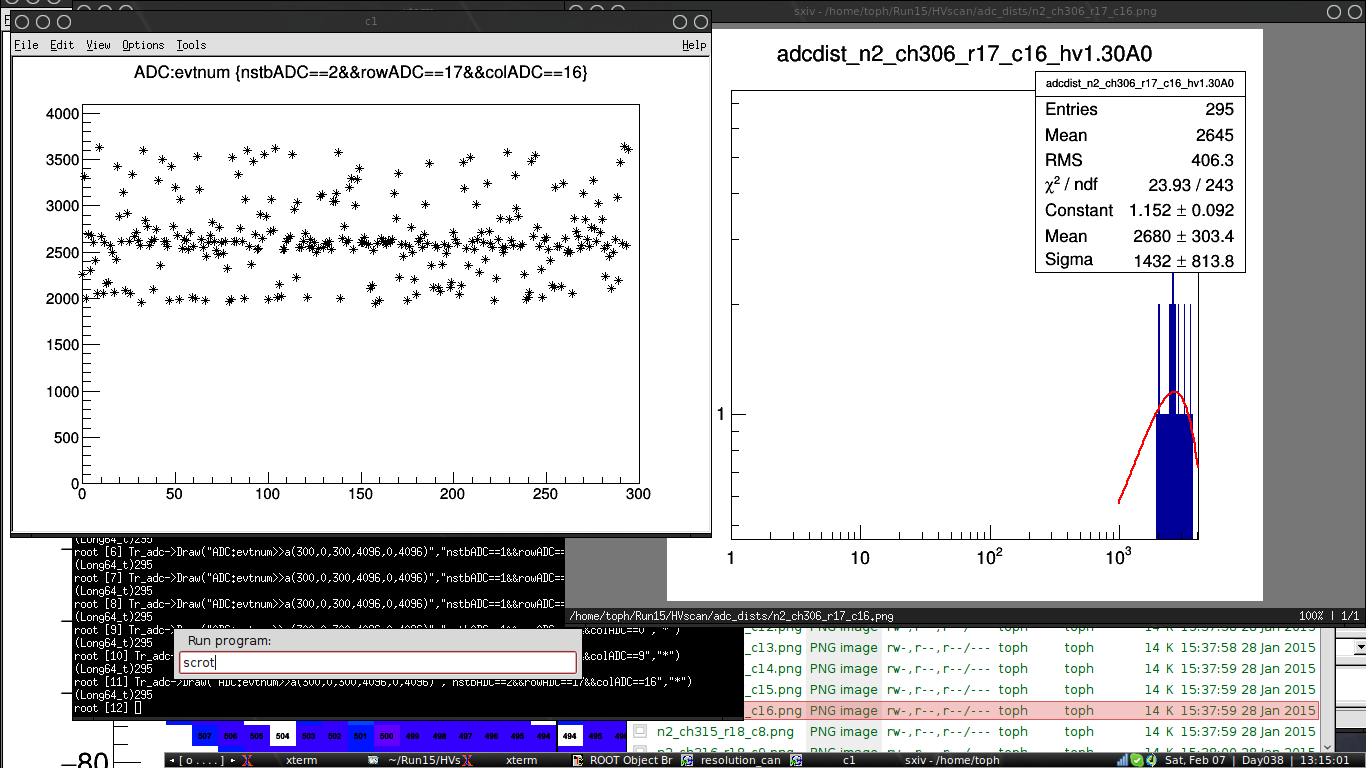Click the Entries 295 stats row
Image resolution: width=1366 pixels, height=768 pixels.
pos(1140,110)
